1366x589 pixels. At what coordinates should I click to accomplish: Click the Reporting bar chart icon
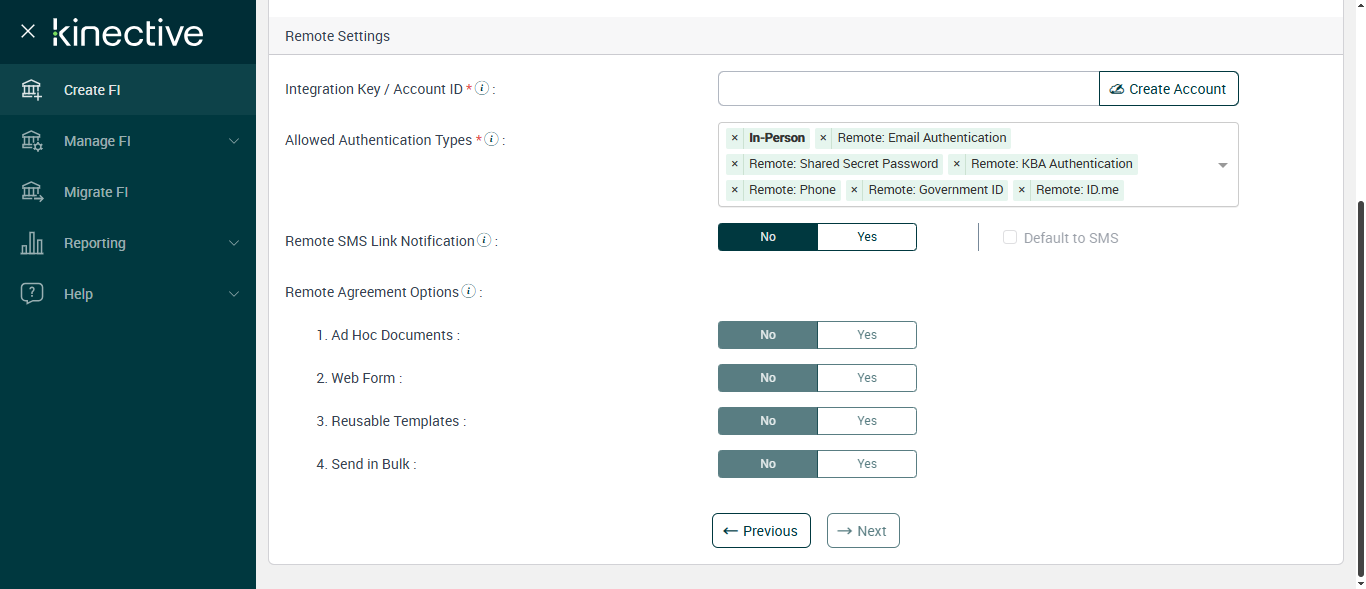[x=32, y=243]
